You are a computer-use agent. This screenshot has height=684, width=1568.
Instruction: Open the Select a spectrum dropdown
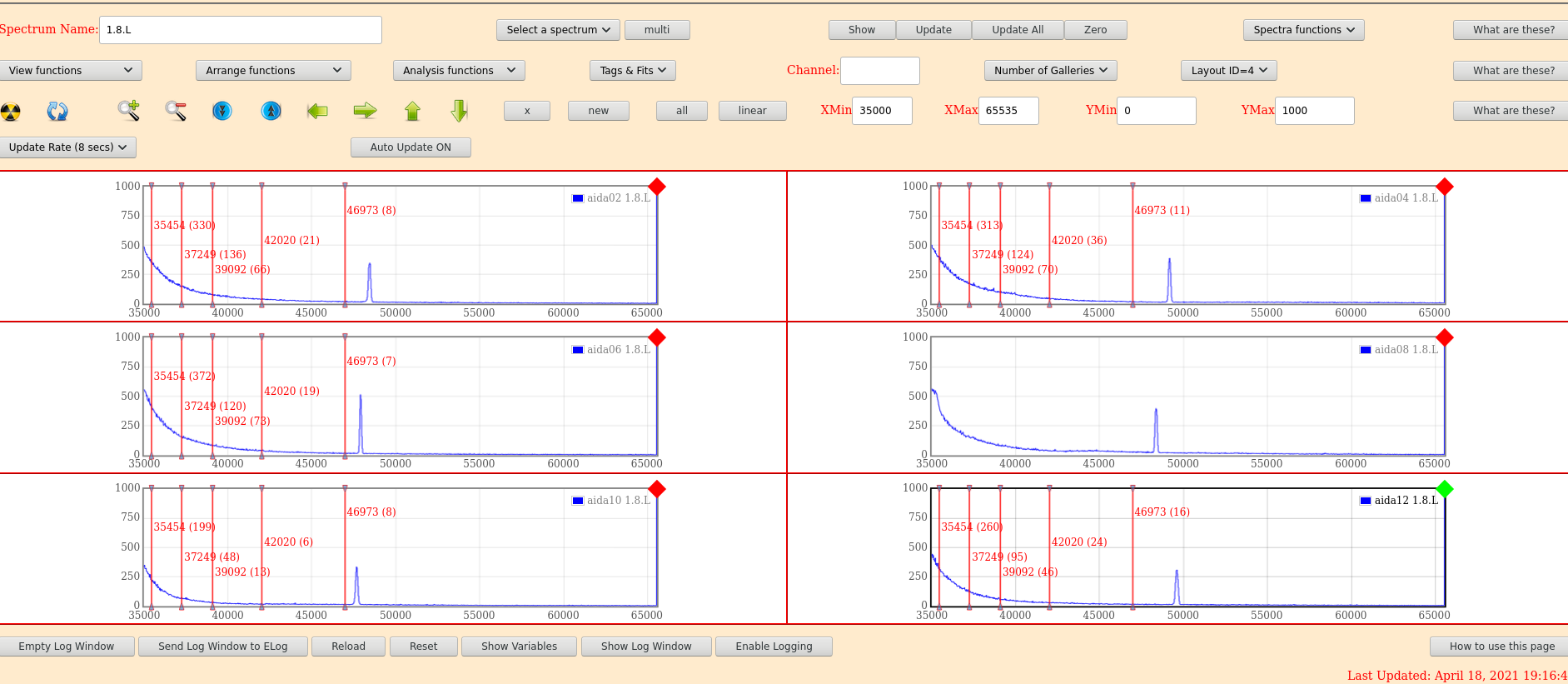tap(558, 30)
